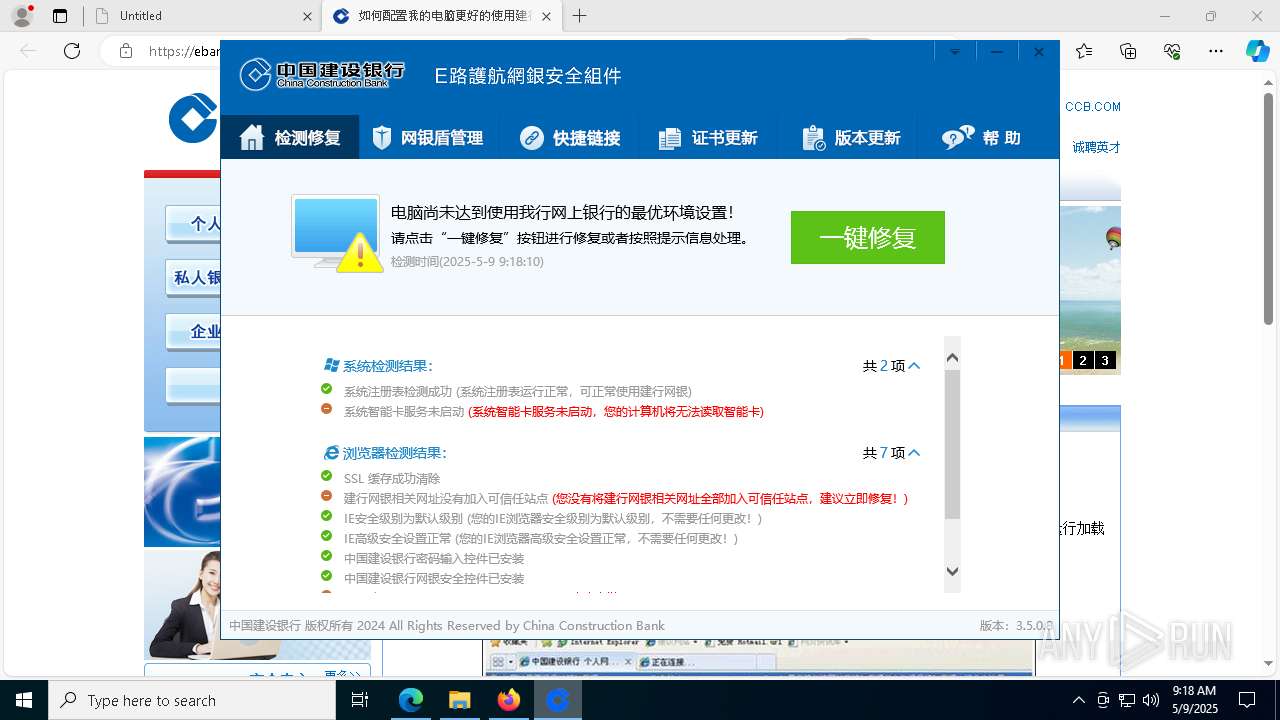The height and width of the screenshot is (720, 1280).
Task: Click the IE高级安全设置正常 result row
Action: (529, 538)
